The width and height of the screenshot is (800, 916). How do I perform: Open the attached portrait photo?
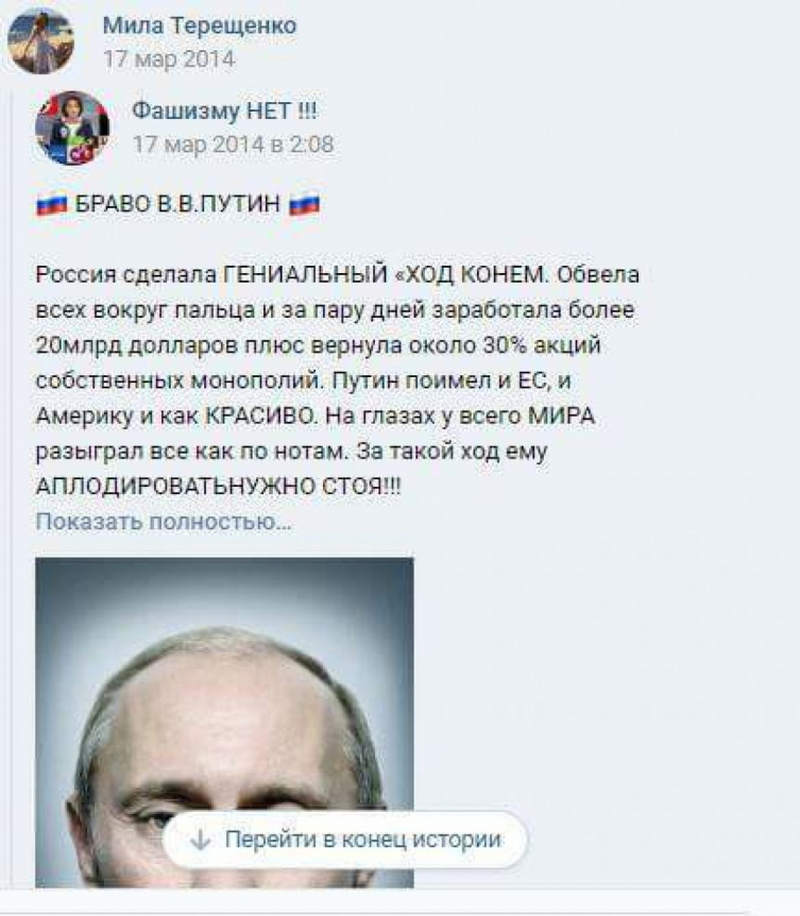224,723
